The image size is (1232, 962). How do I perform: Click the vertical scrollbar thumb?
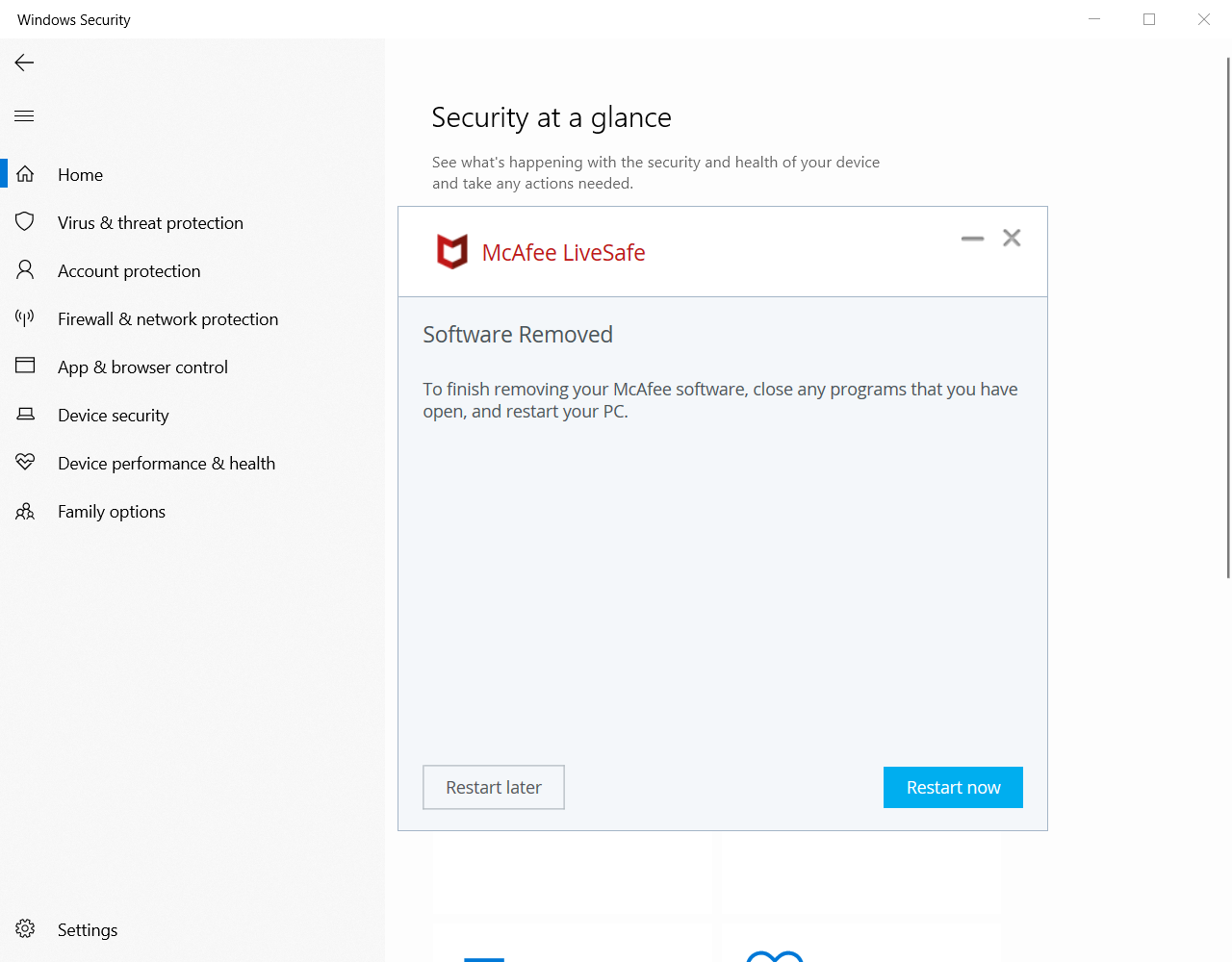[1228, 317]
